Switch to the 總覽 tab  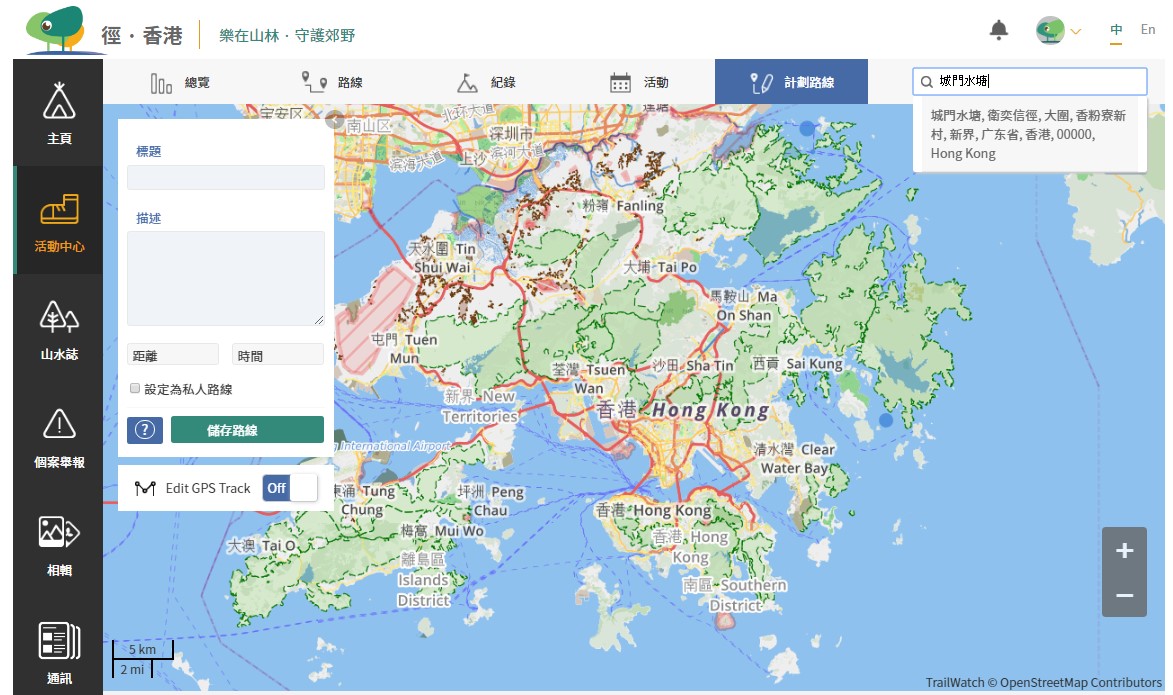[180, 82]
